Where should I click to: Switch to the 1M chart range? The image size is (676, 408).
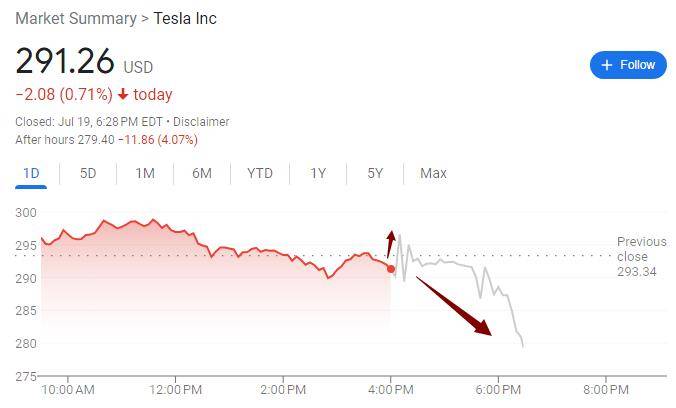(x=145, y=174)
